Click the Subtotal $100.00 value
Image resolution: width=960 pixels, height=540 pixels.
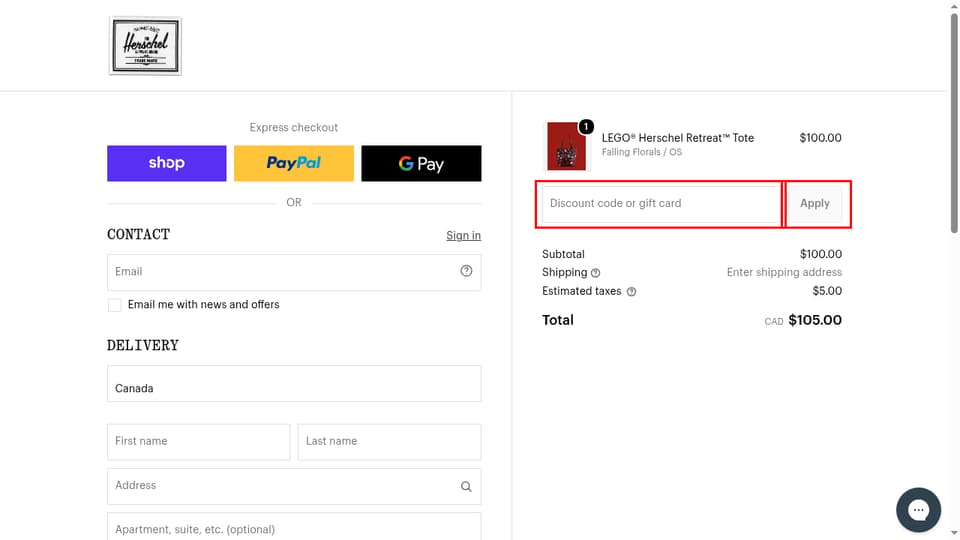[821, 254]
